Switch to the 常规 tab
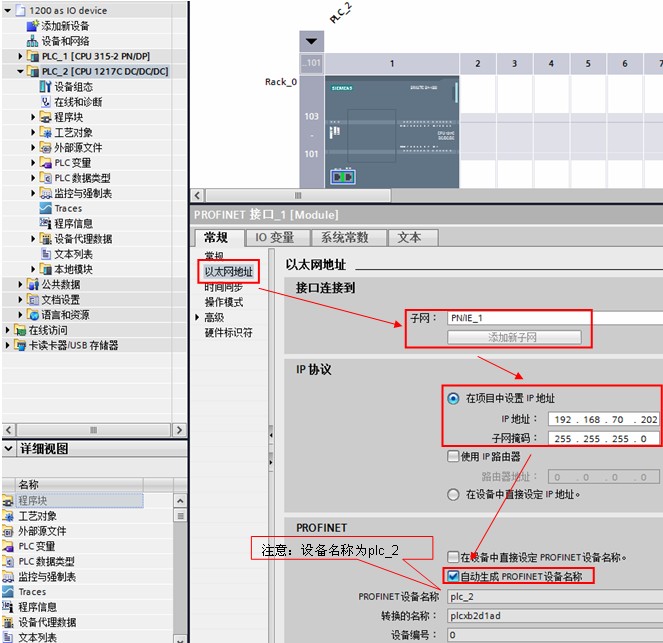This screenshot has width=663, height=643. tap(219, 238)
